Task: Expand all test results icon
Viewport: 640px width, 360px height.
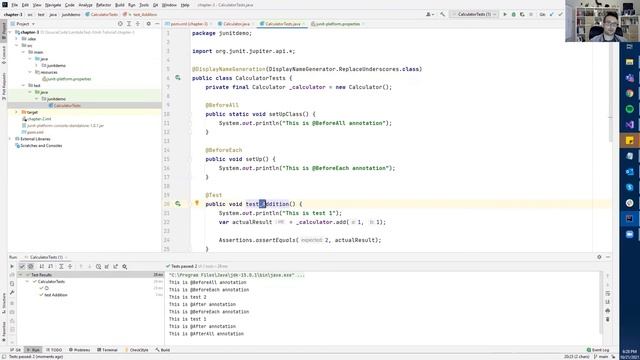Action: click(x=61, y=267)
